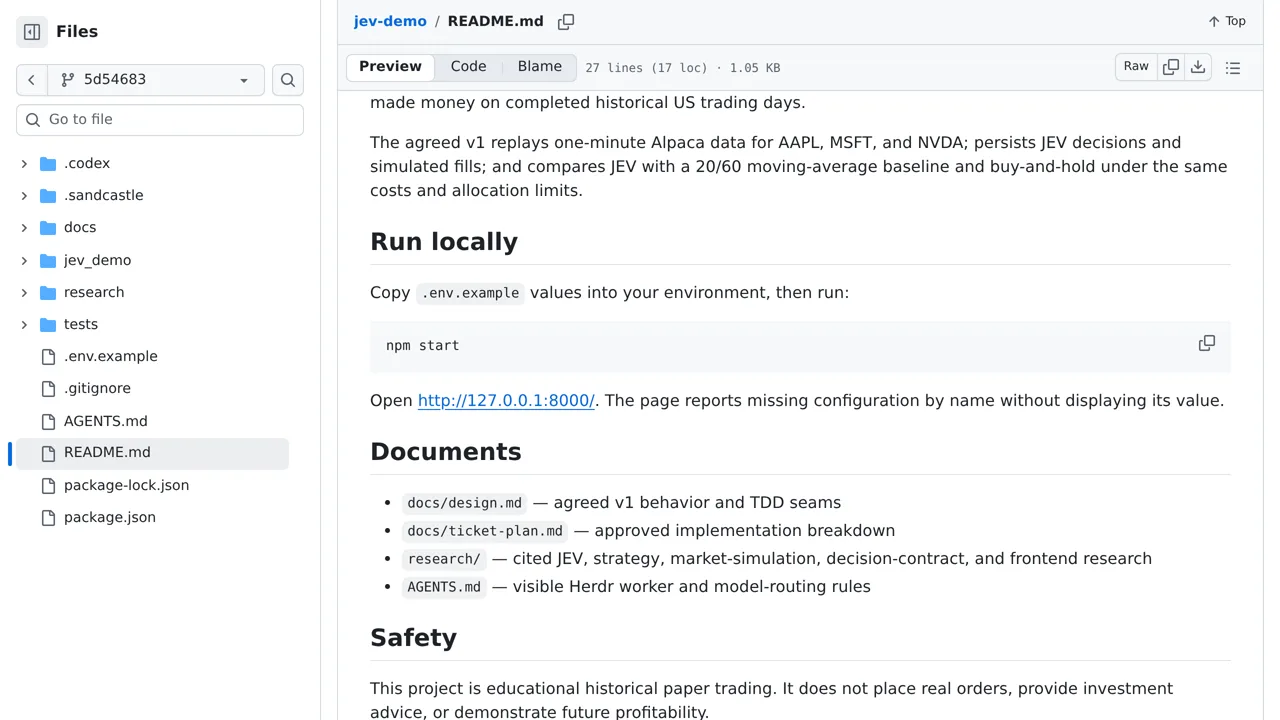Copy the file path next to README.md
Image resolution: width=1280 pixels, height=720 pixels.
pos(566,22)
